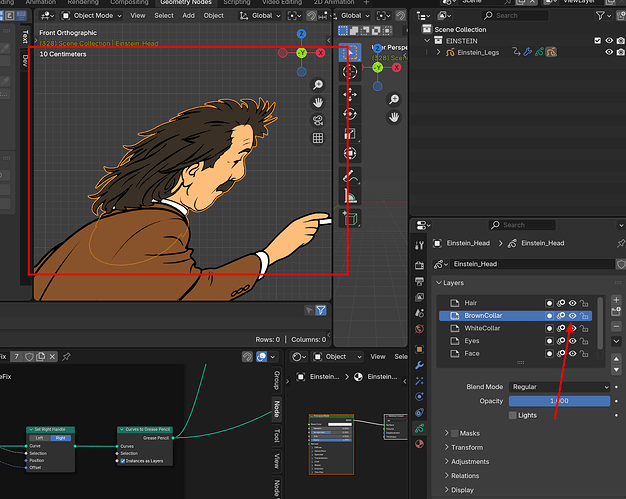626x499 pixels.
Task: Open the Physics properties tab
Action: (x=419, y=396)
